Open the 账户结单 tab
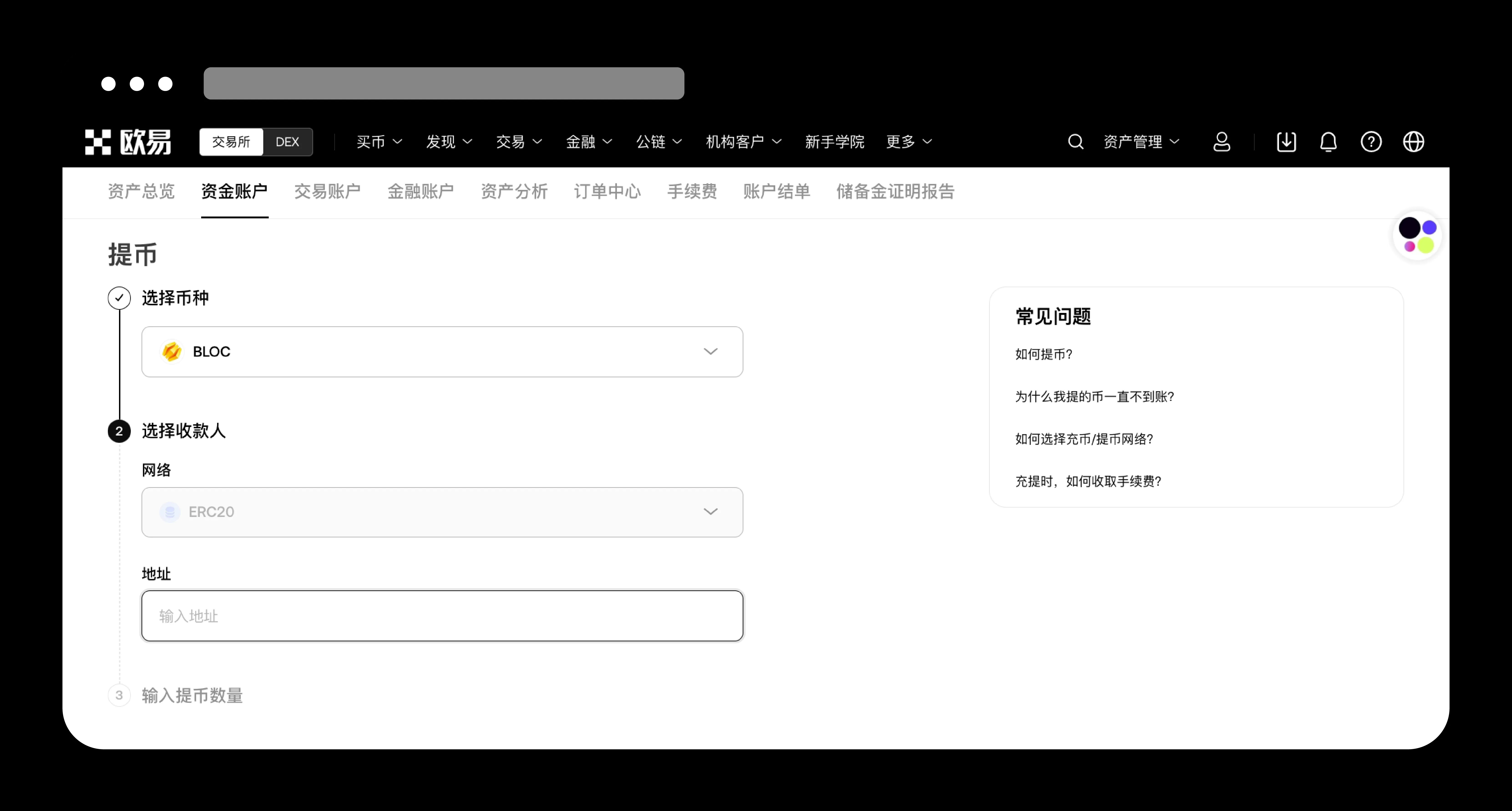 coord(777,191)
